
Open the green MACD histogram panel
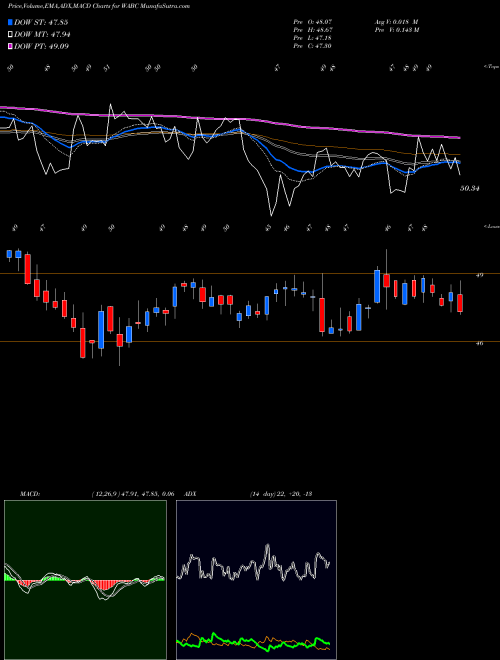tap(85, 580)
